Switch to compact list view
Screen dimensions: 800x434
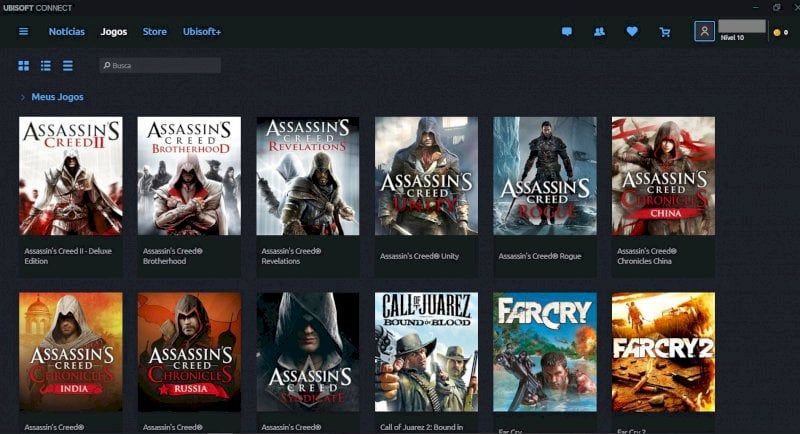coord(68,66)
